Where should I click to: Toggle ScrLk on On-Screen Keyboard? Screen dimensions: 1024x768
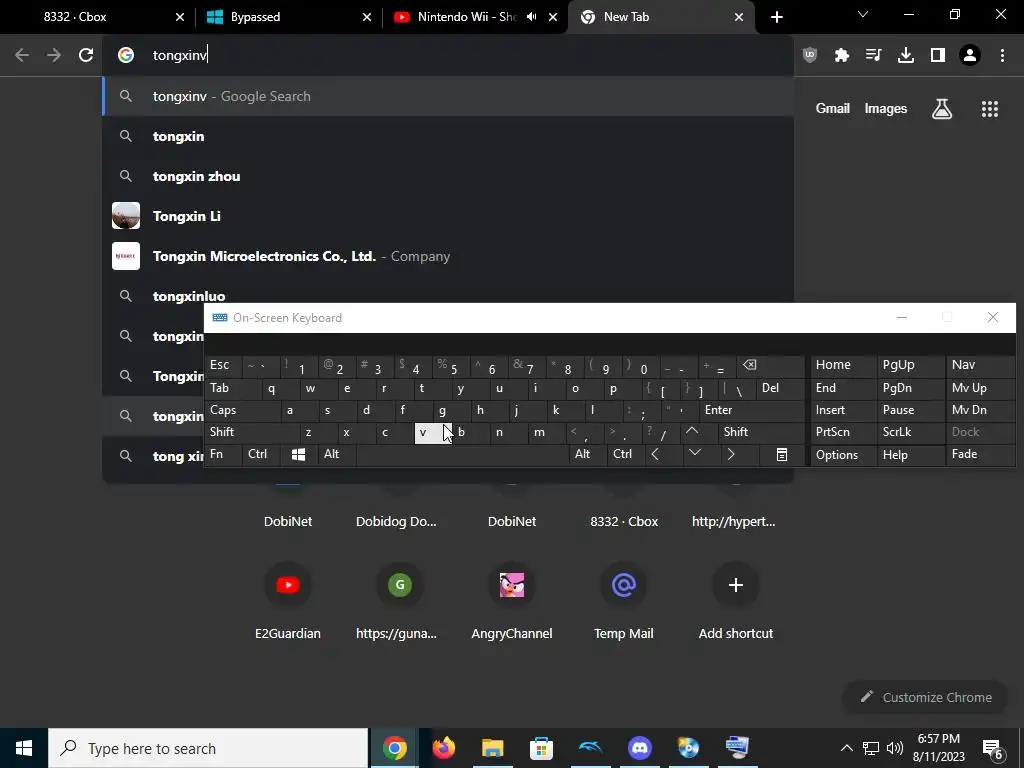(910, 432)
